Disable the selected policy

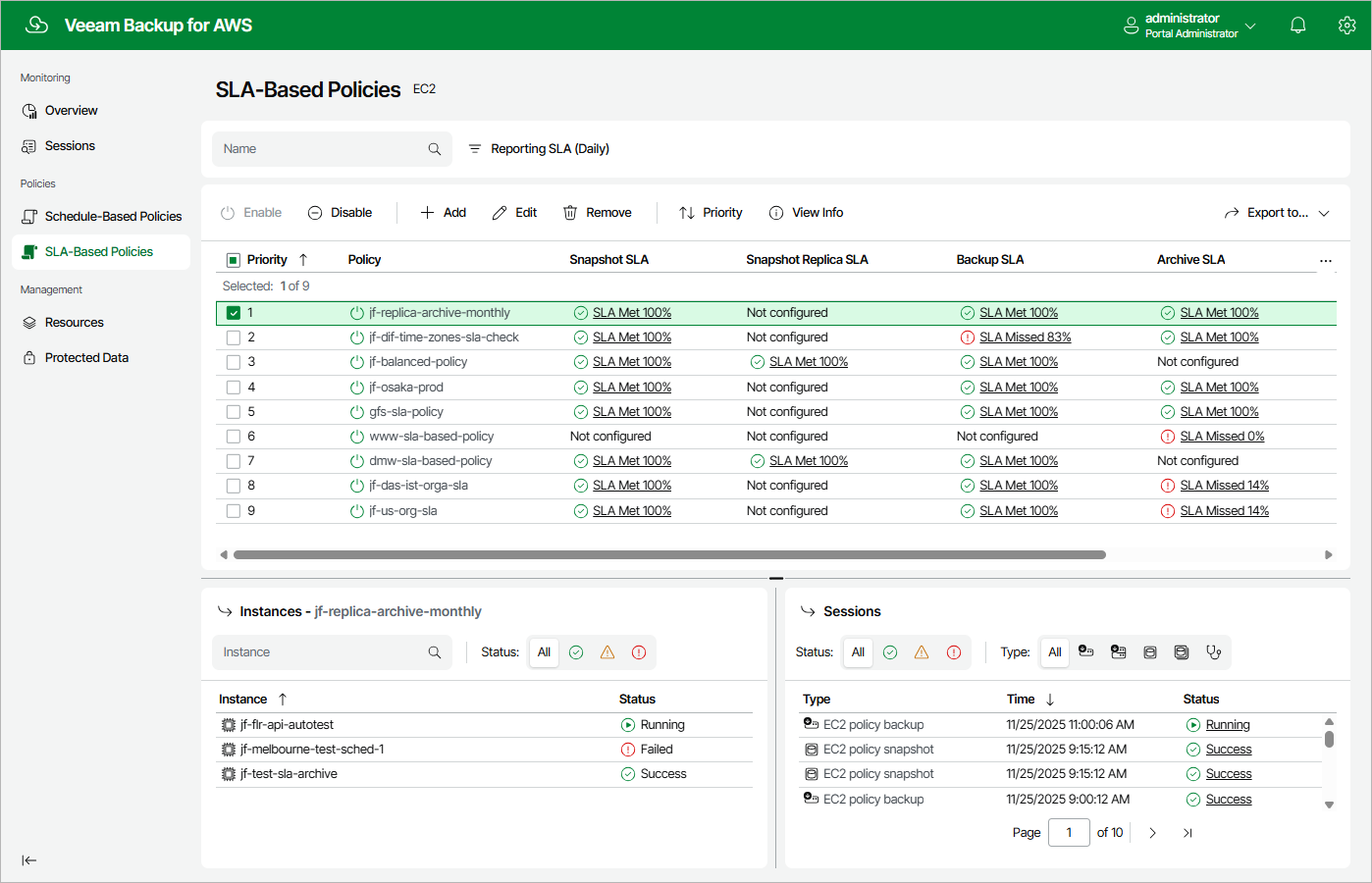pos(340,213)
